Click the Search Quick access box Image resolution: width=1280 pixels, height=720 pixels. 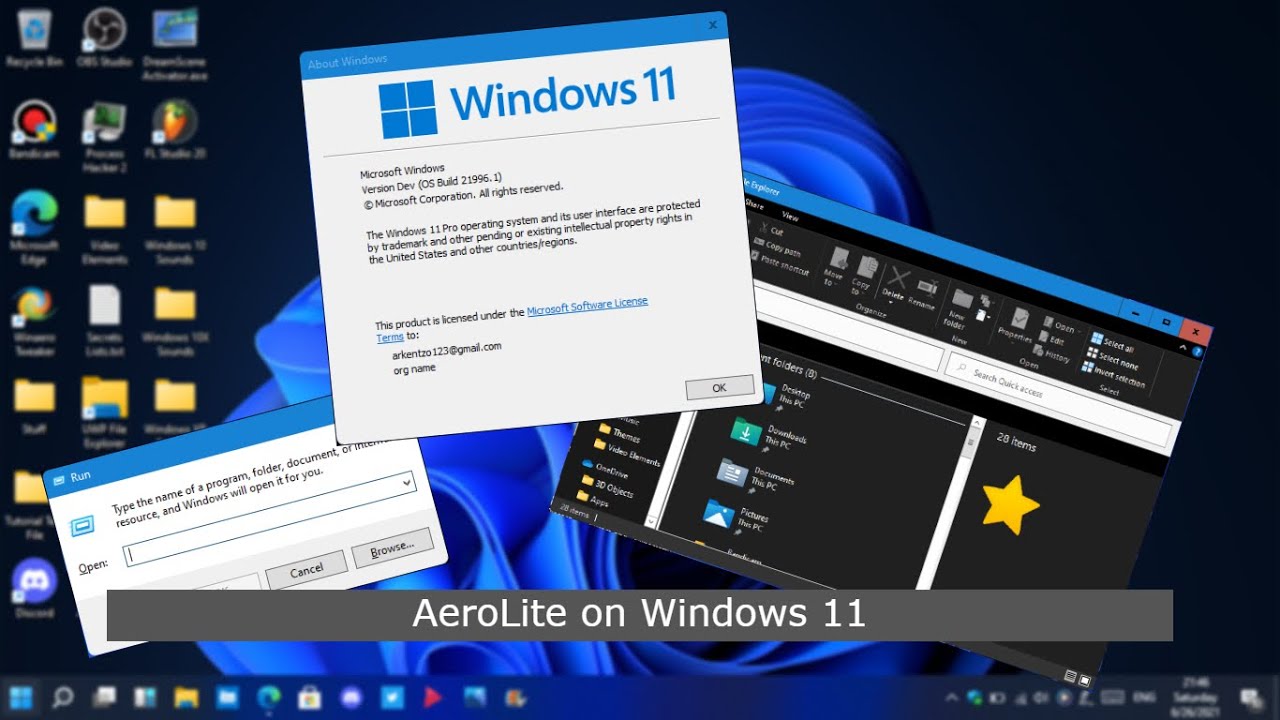pyautogui.click(x=1060, y=398)
